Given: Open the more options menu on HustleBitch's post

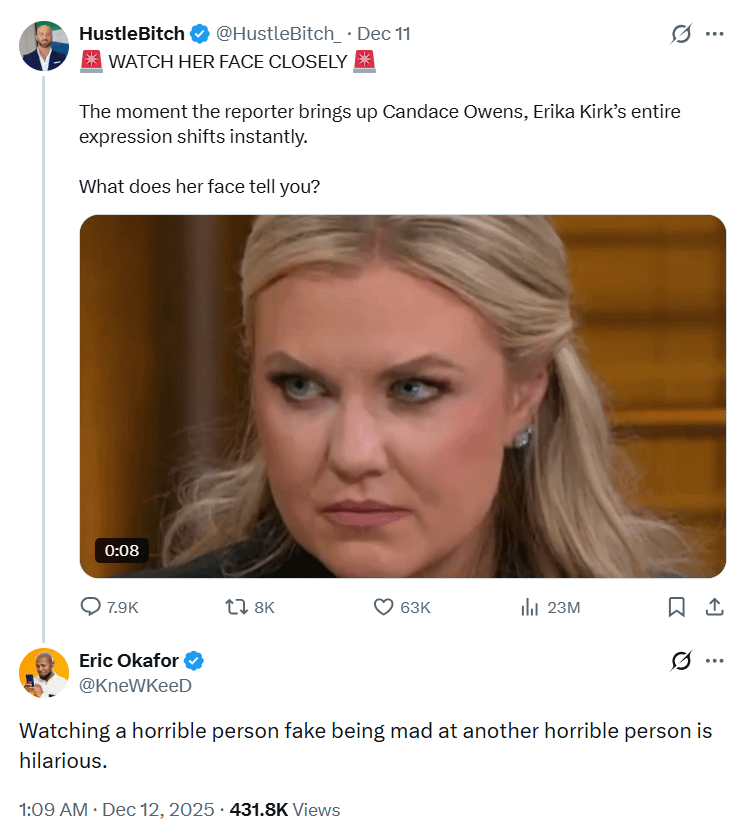Looking at the screenshot, I should tap(714, 34).
